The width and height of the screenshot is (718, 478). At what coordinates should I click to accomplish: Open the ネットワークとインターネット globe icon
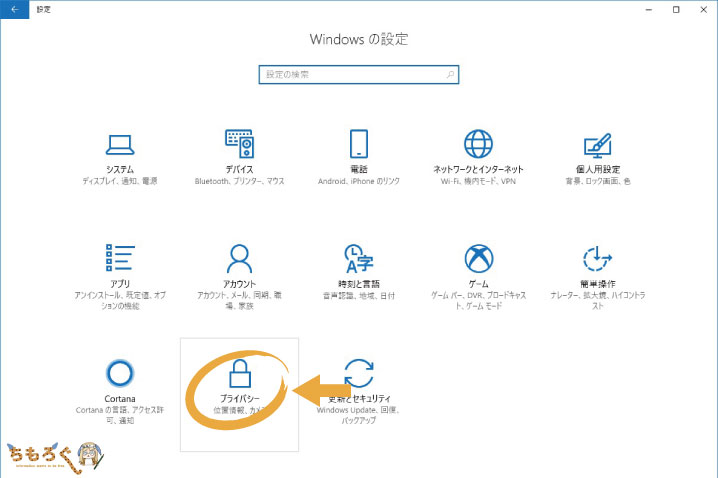coord(478,144)
